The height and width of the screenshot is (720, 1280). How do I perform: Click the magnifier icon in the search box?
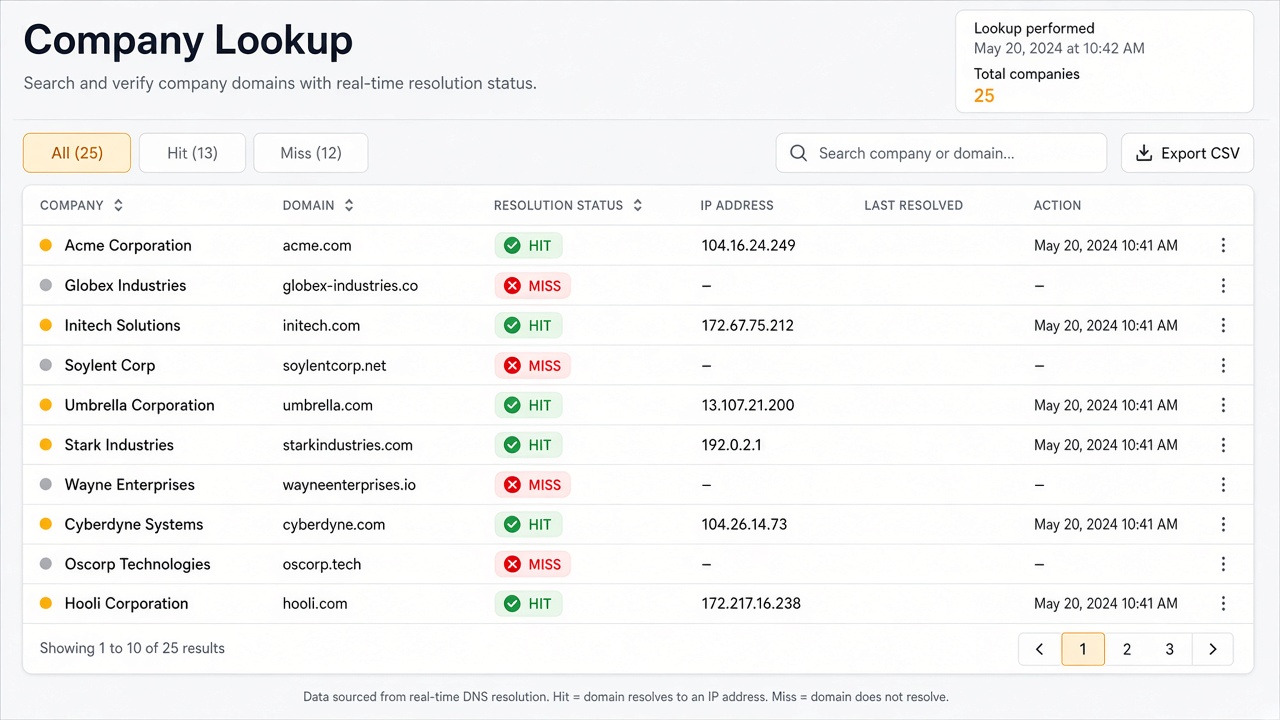[x=798, y=153]
